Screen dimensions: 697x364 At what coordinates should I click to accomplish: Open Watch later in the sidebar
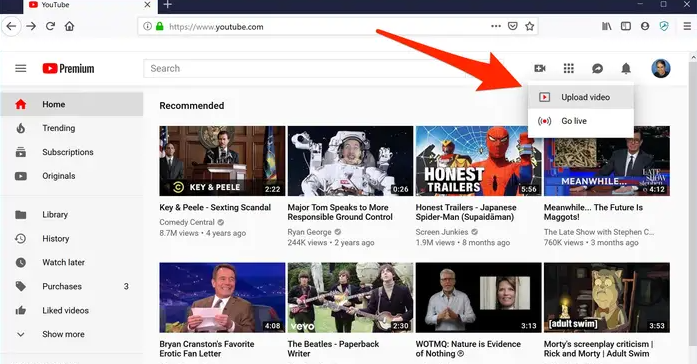72,262
